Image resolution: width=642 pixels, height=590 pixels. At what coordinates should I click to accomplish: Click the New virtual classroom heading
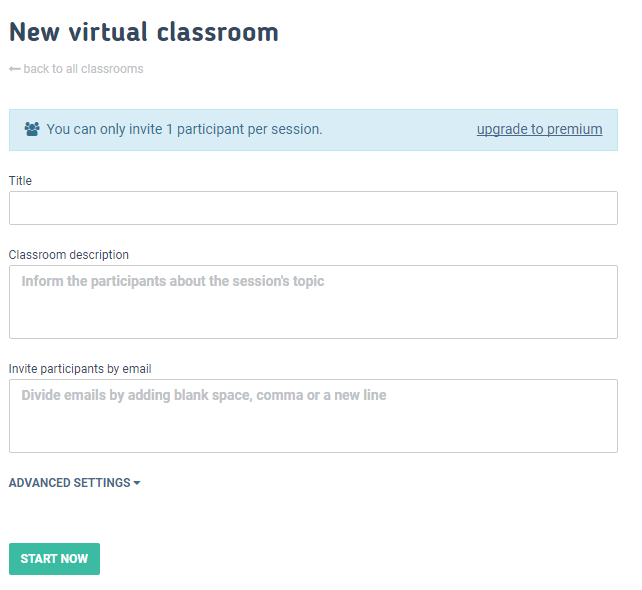point(144,32)
